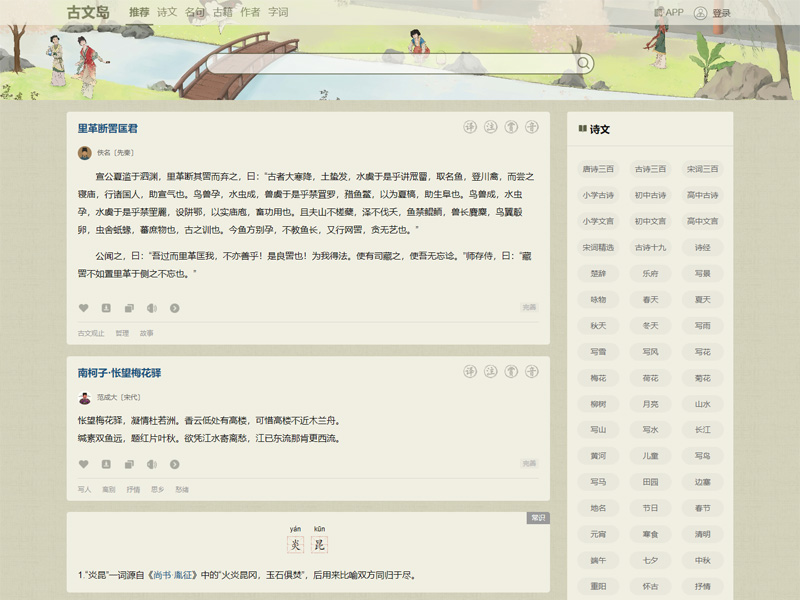Open the APP download icon in header

(659, 13)
